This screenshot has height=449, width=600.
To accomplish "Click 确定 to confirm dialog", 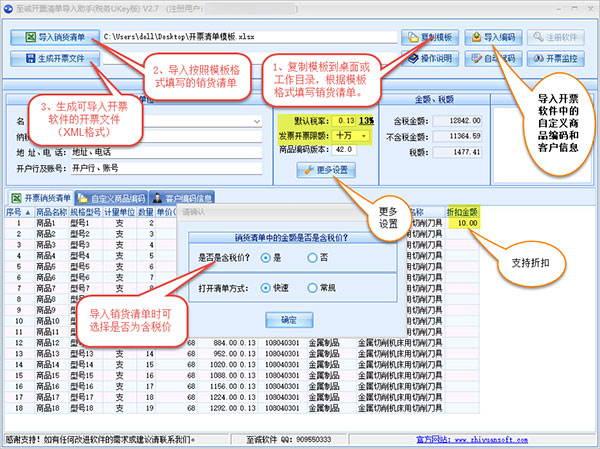I will click(288, 320).
